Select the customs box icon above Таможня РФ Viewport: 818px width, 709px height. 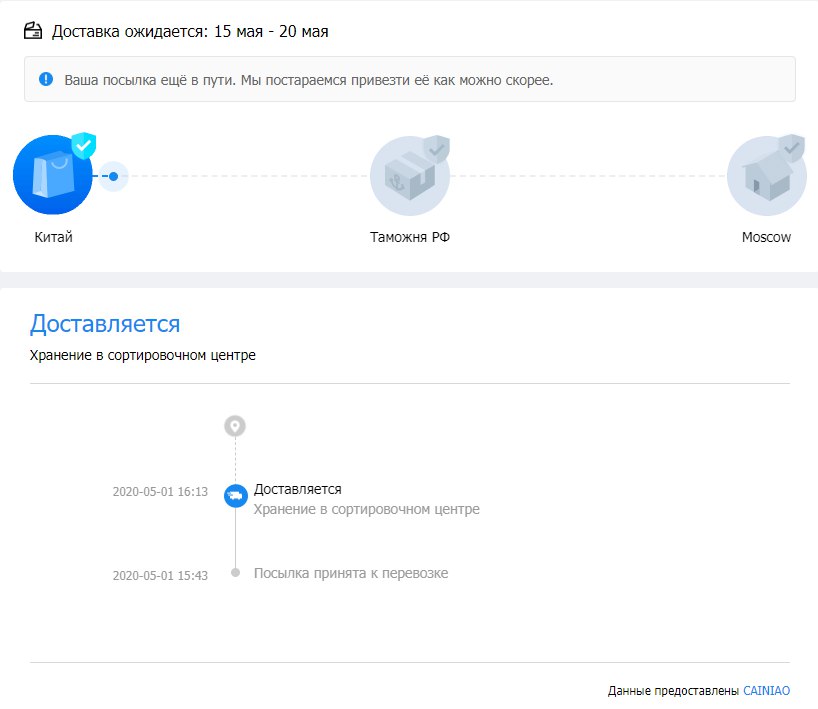coord(410,176)
